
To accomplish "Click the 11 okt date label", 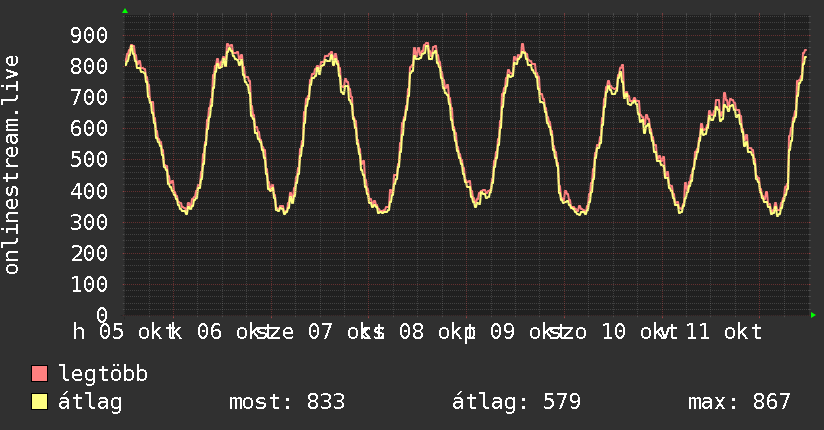I will [724, 332].
